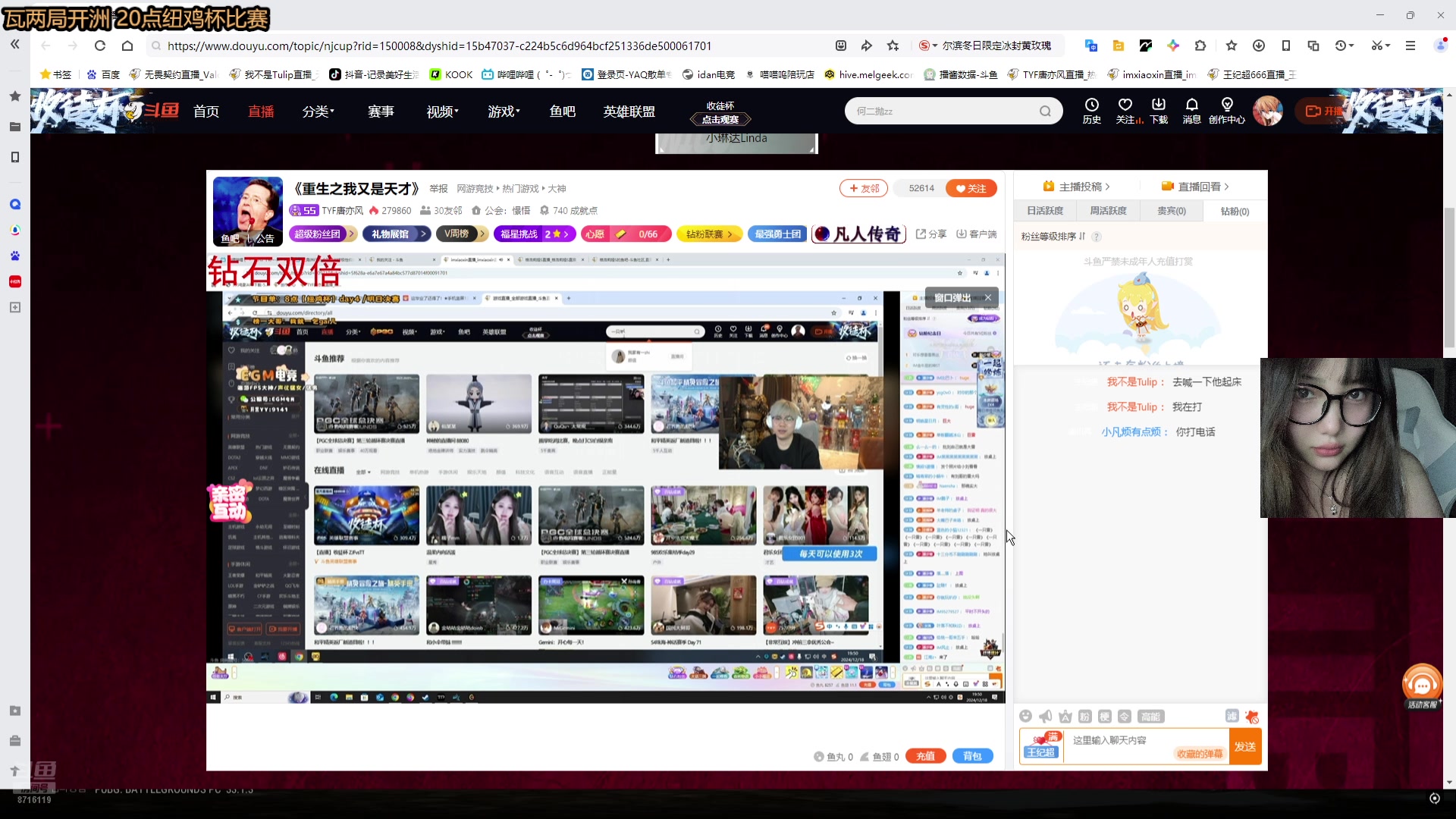This screenshot has width=1456, height=819.
Task: Open the megaphone broadcast icon in chat
Action: point(1045,716)
